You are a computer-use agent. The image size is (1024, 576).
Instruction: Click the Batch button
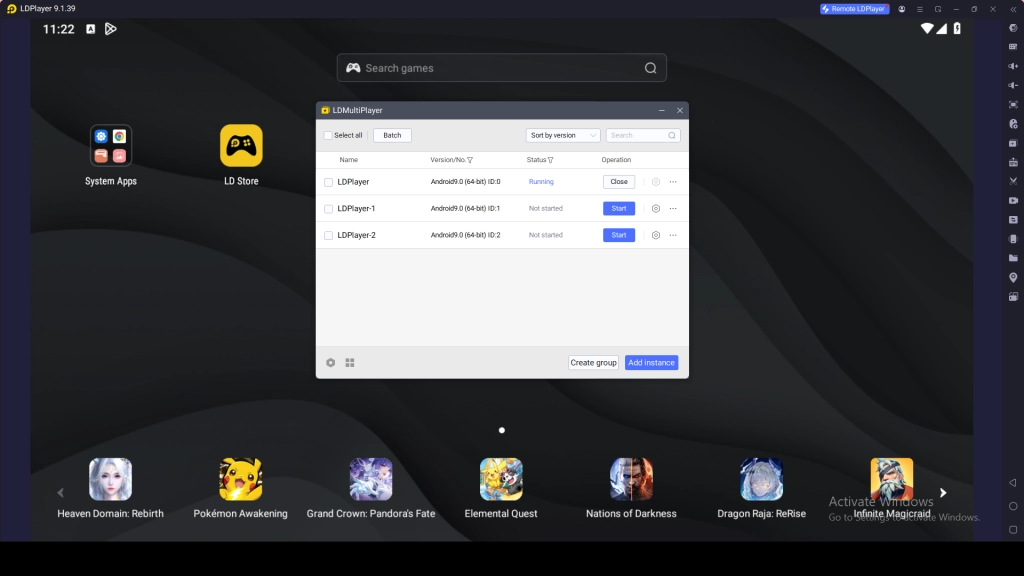[392, 135]
